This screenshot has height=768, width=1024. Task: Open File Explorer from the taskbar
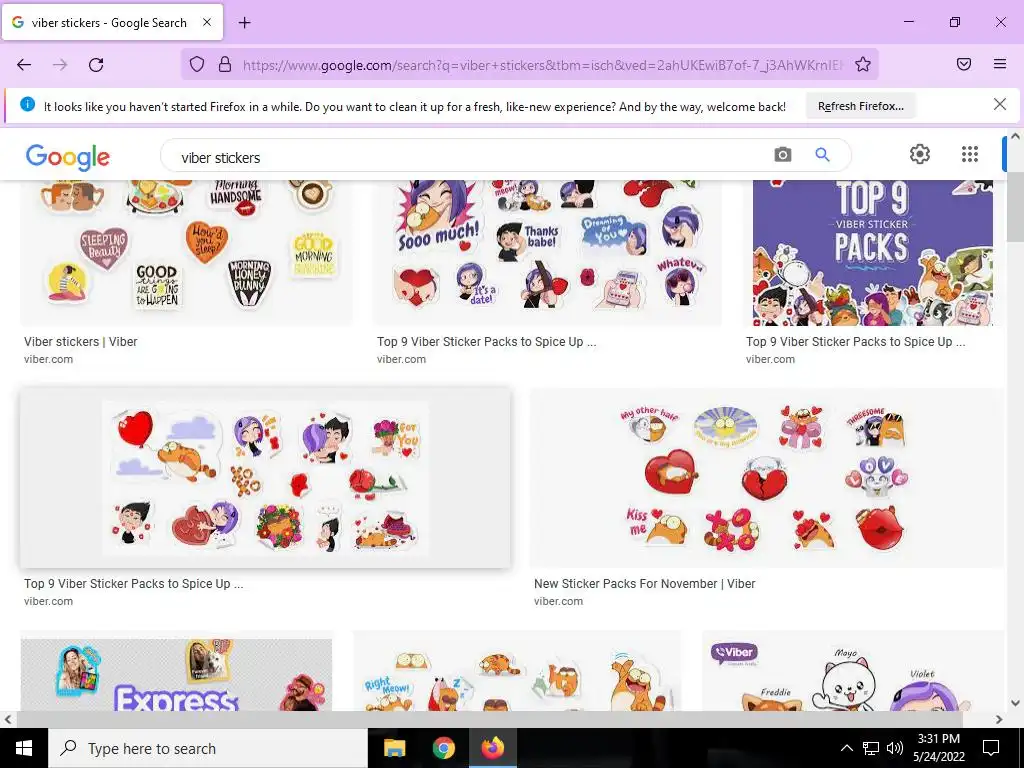[x=394, y=748]
